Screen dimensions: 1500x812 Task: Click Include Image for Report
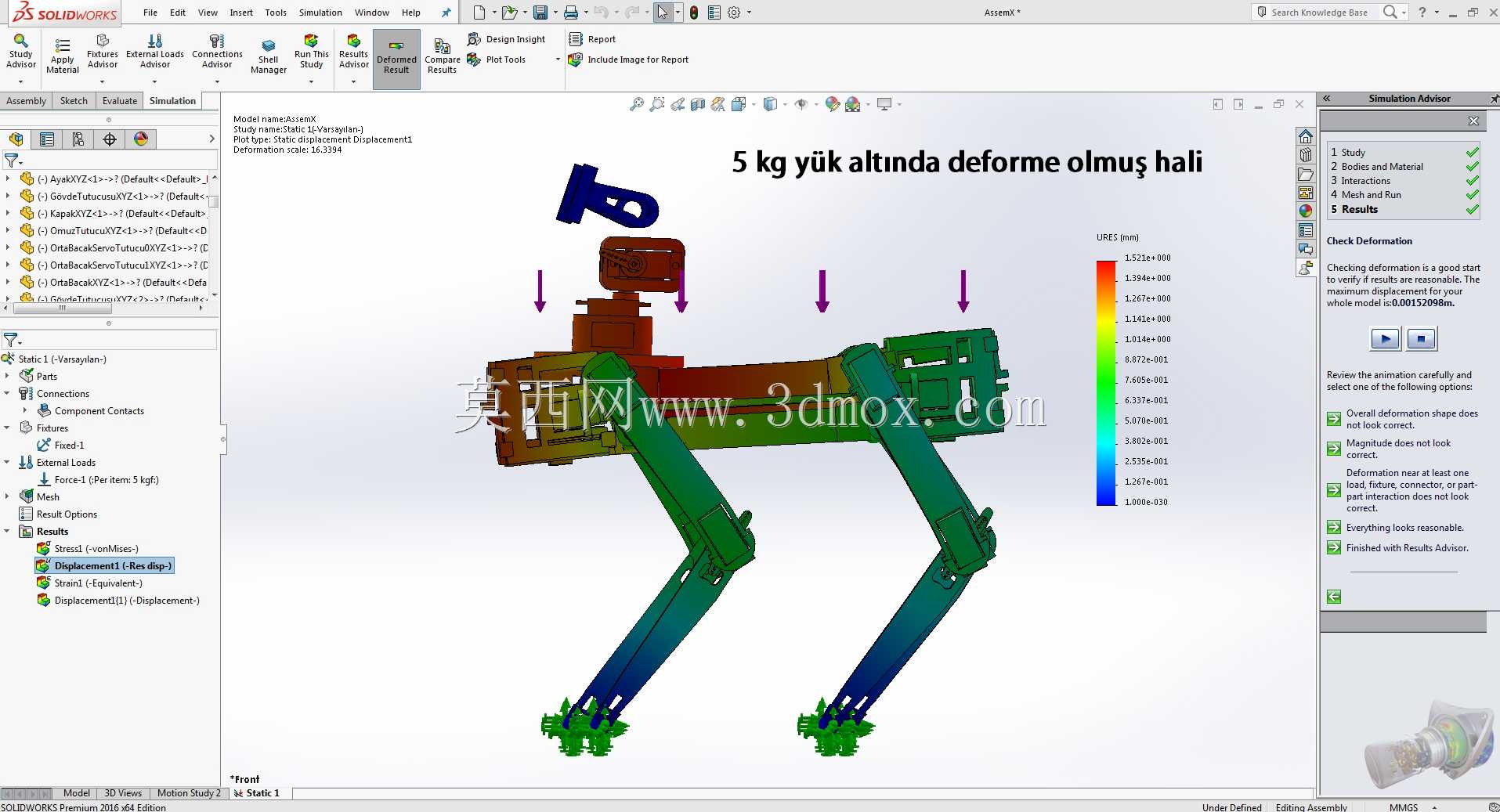(x=629, y=60)
